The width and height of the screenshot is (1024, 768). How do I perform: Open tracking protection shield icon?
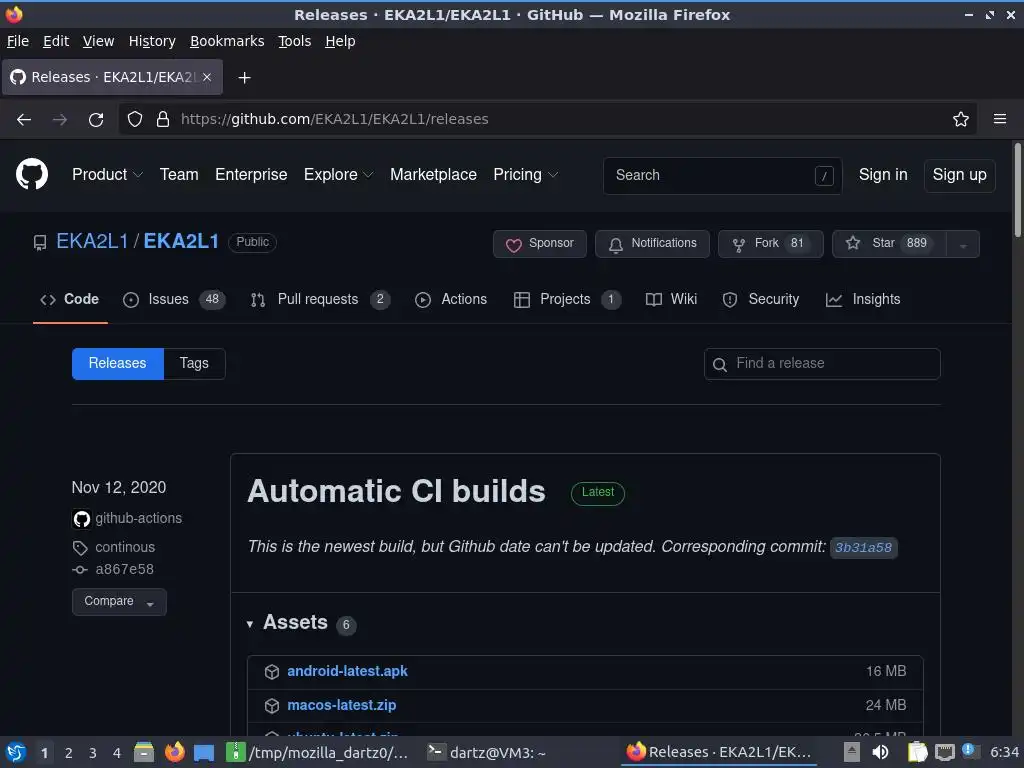pos(135,120)
